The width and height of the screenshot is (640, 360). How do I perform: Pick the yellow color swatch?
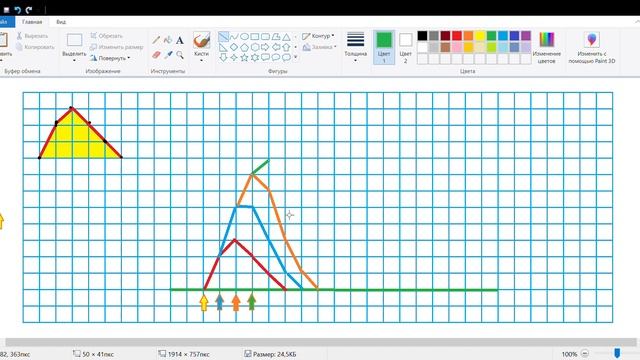(480, 36)
